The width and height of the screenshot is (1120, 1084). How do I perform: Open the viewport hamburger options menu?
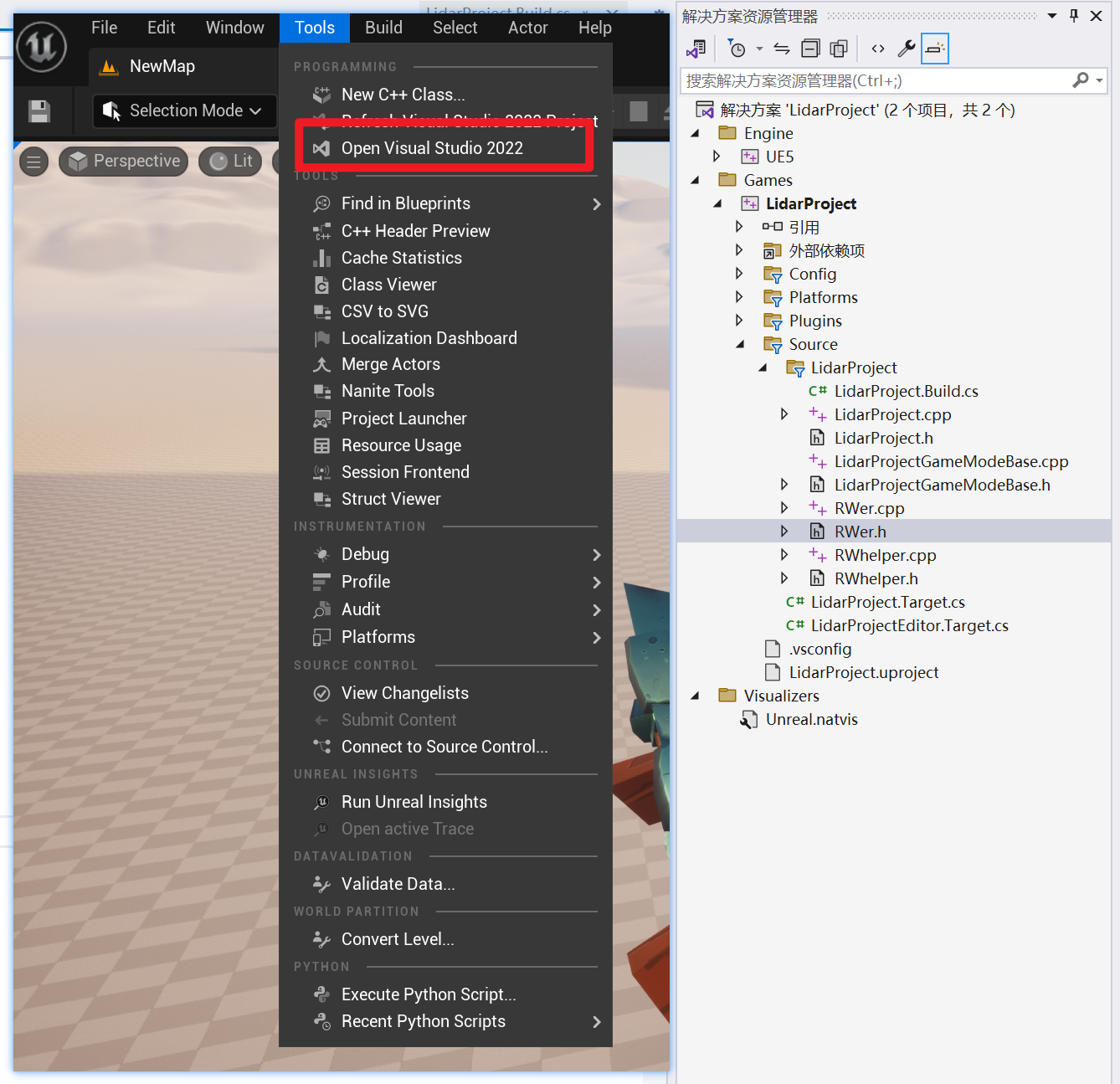33,162
